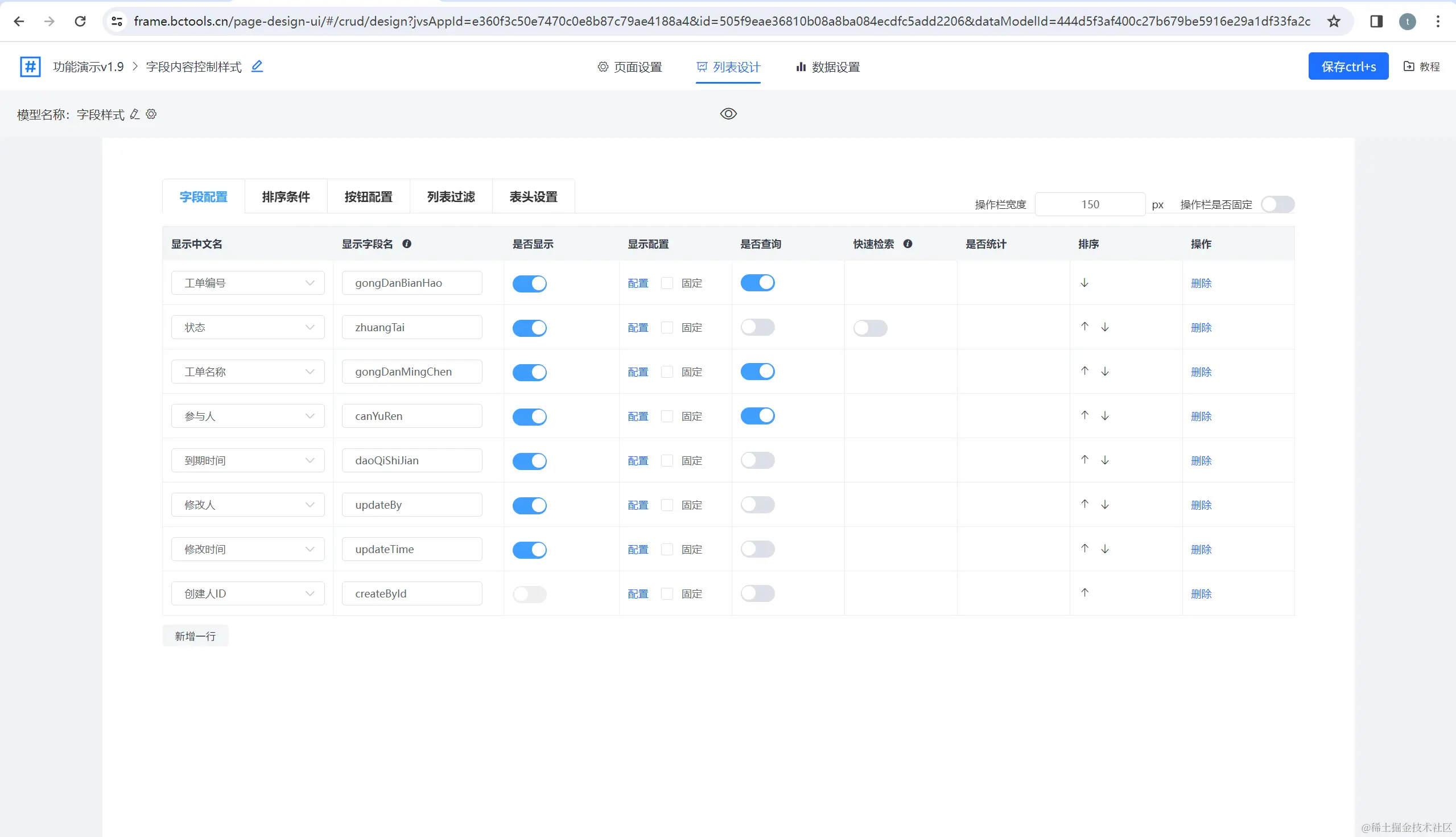
Task: Click info icon next to 快速检索
Action: (908, 244)
